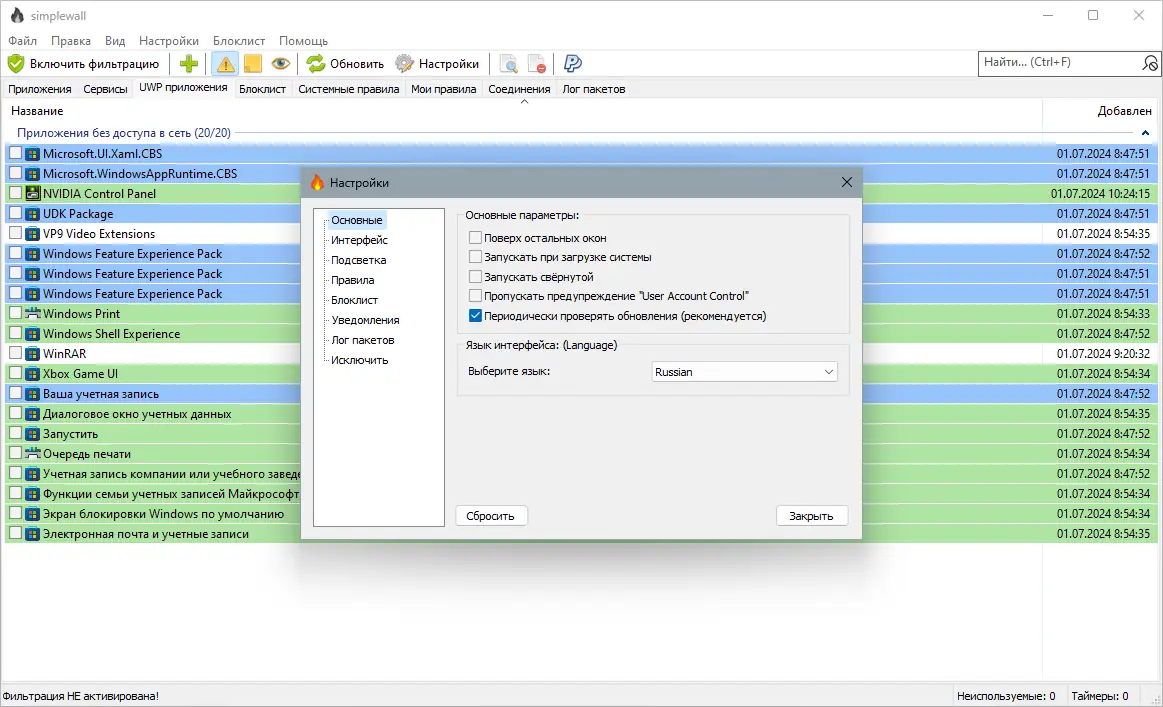Uncheck Периодически проверять обновления
This screenshot has width=1163, height=707.
475,316
